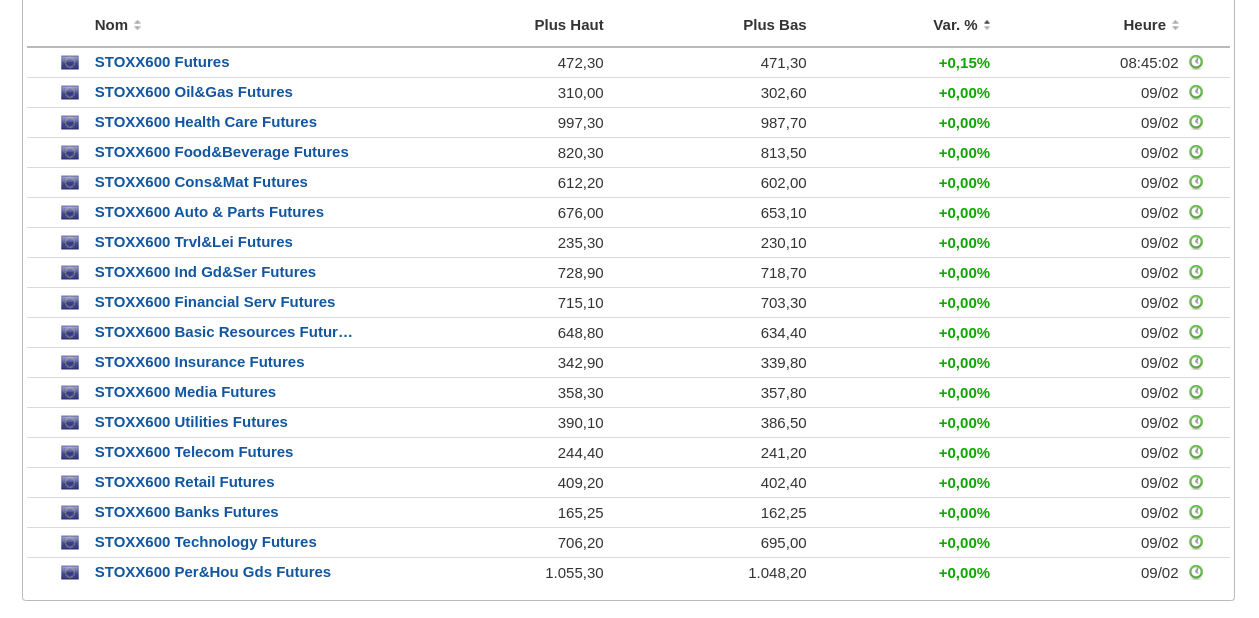Click the clock icon in STOXX600 Futures row
Viewport: 1259px width, 618px height.
coord(1195,62)
